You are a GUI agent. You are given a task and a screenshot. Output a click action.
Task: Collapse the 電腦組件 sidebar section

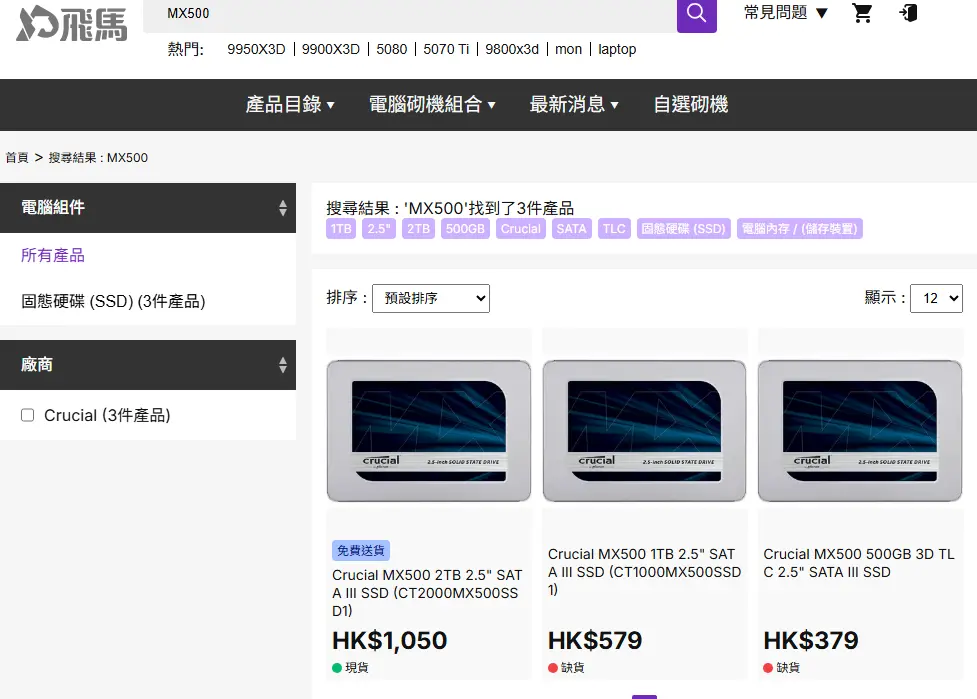[148, 207]
